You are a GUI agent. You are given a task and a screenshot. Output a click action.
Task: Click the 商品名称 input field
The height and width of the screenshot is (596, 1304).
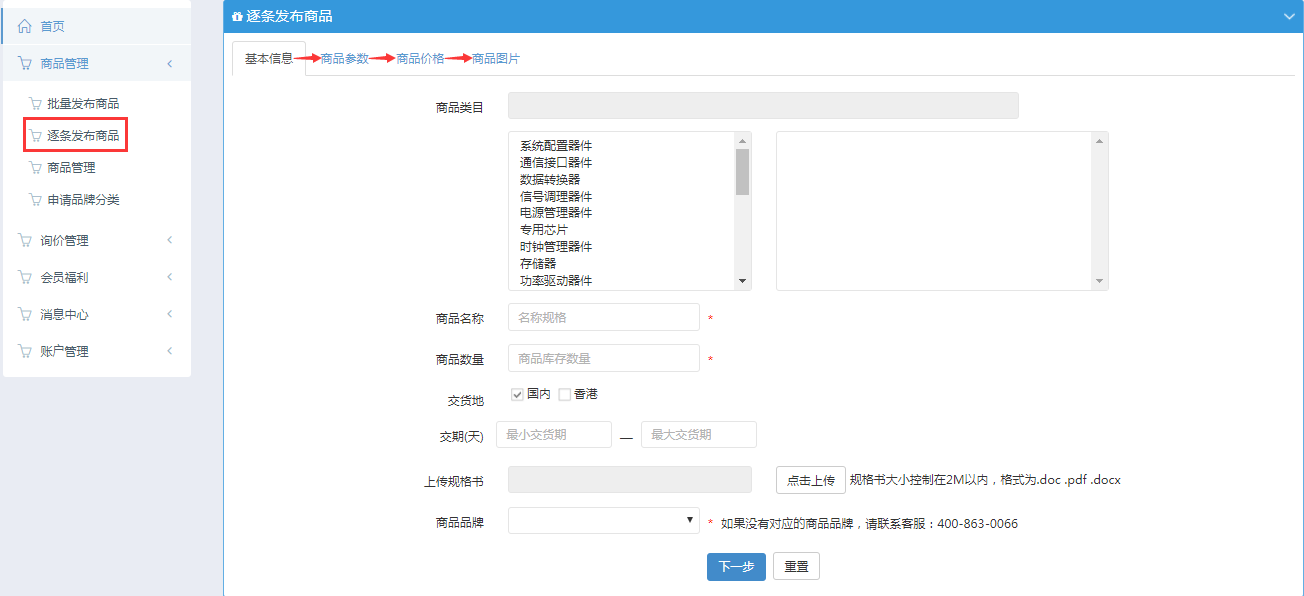[x=603, y=318]
